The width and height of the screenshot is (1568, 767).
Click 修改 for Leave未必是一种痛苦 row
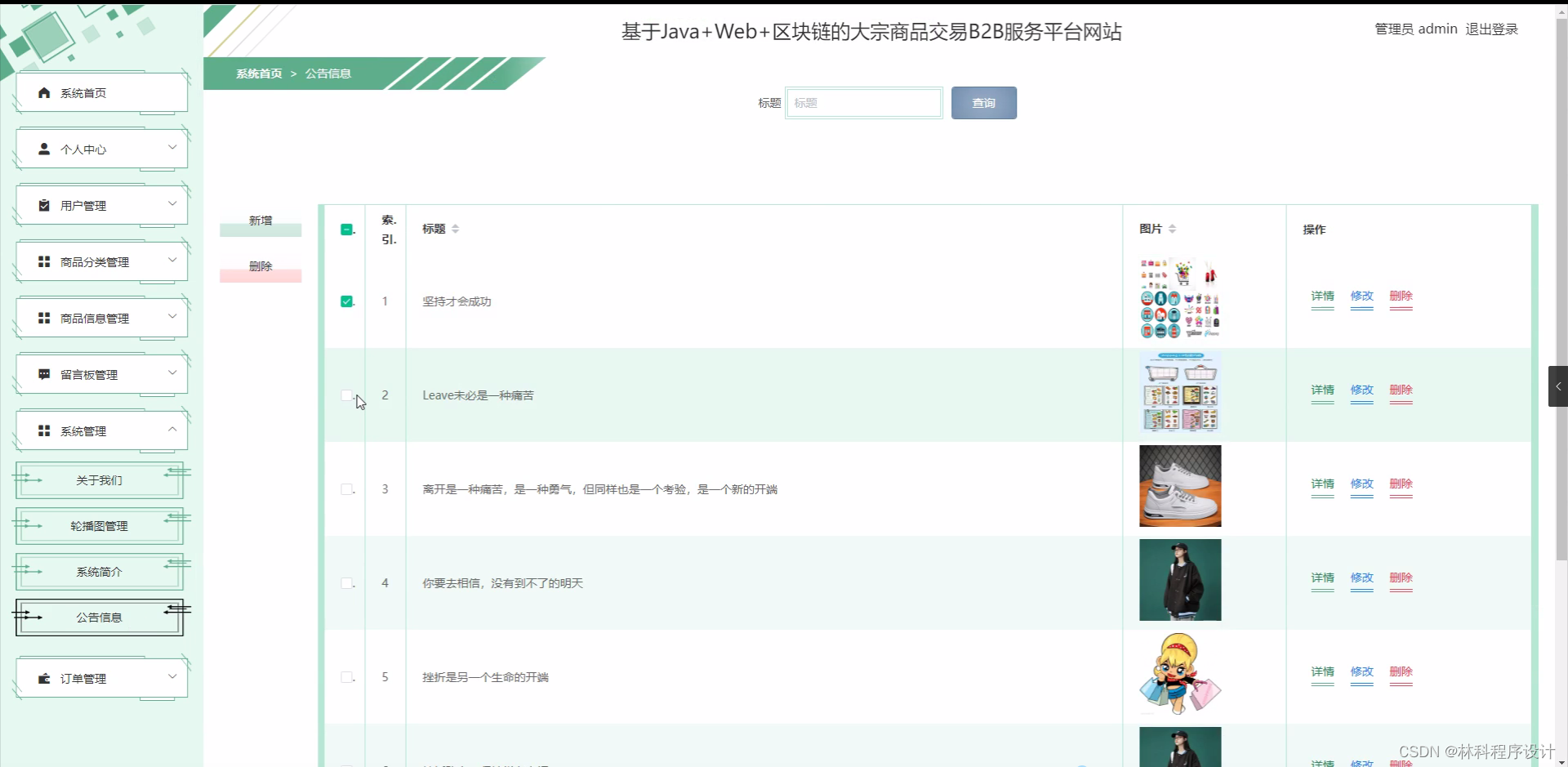(x=1361, y=390)
